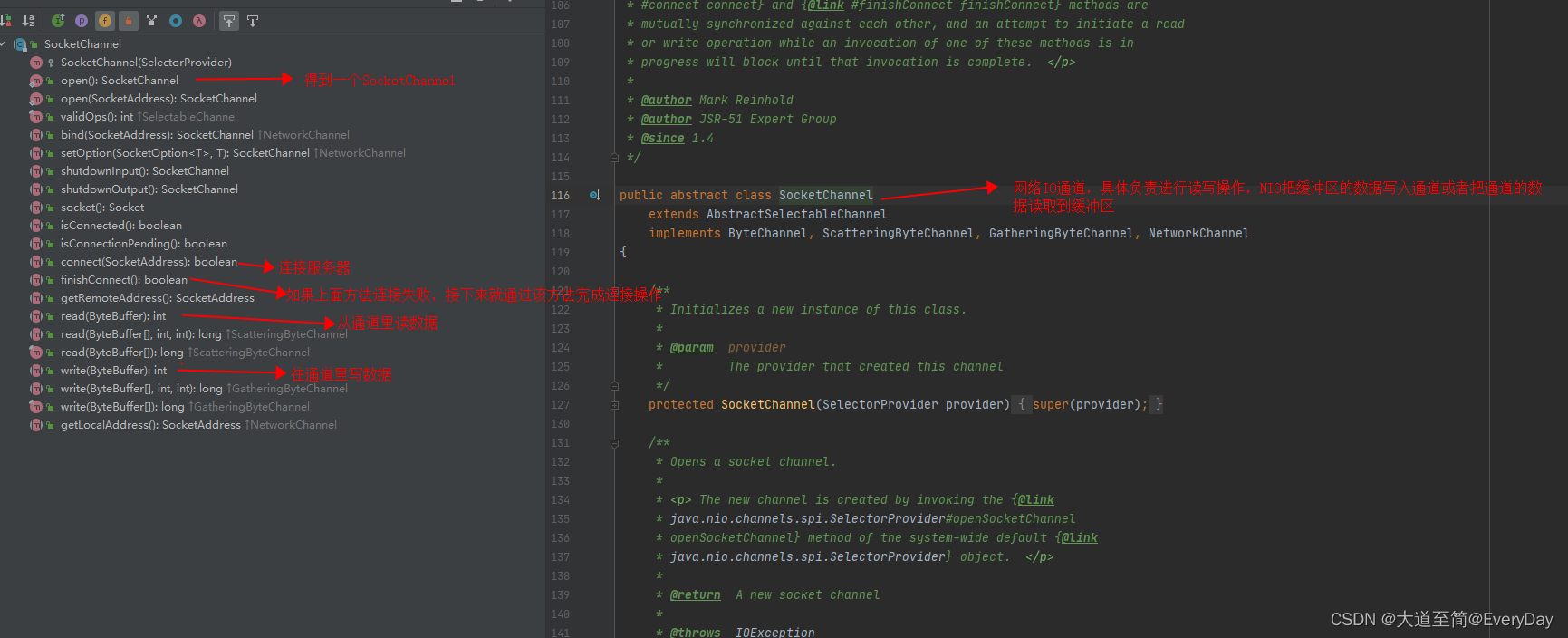This screenshot has height=638, width=1568.
Task: Collapse the SocketChannel root tree node
Action: coord(5,43)
